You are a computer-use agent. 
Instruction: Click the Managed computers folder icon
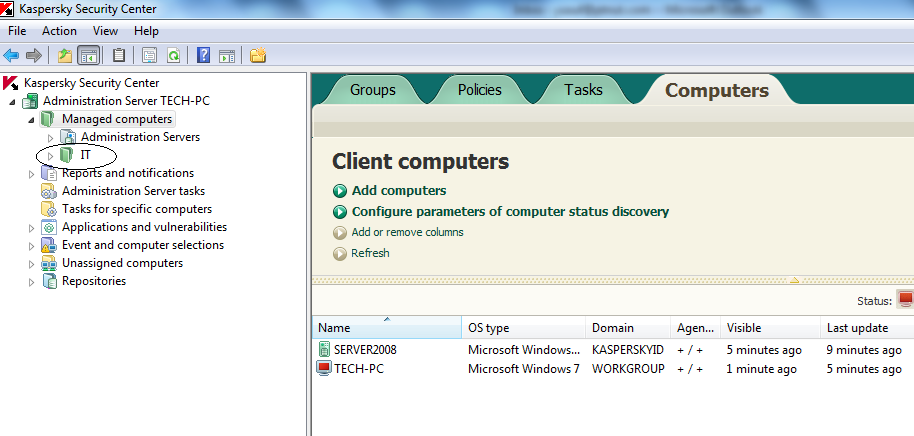tap(48, 119)
